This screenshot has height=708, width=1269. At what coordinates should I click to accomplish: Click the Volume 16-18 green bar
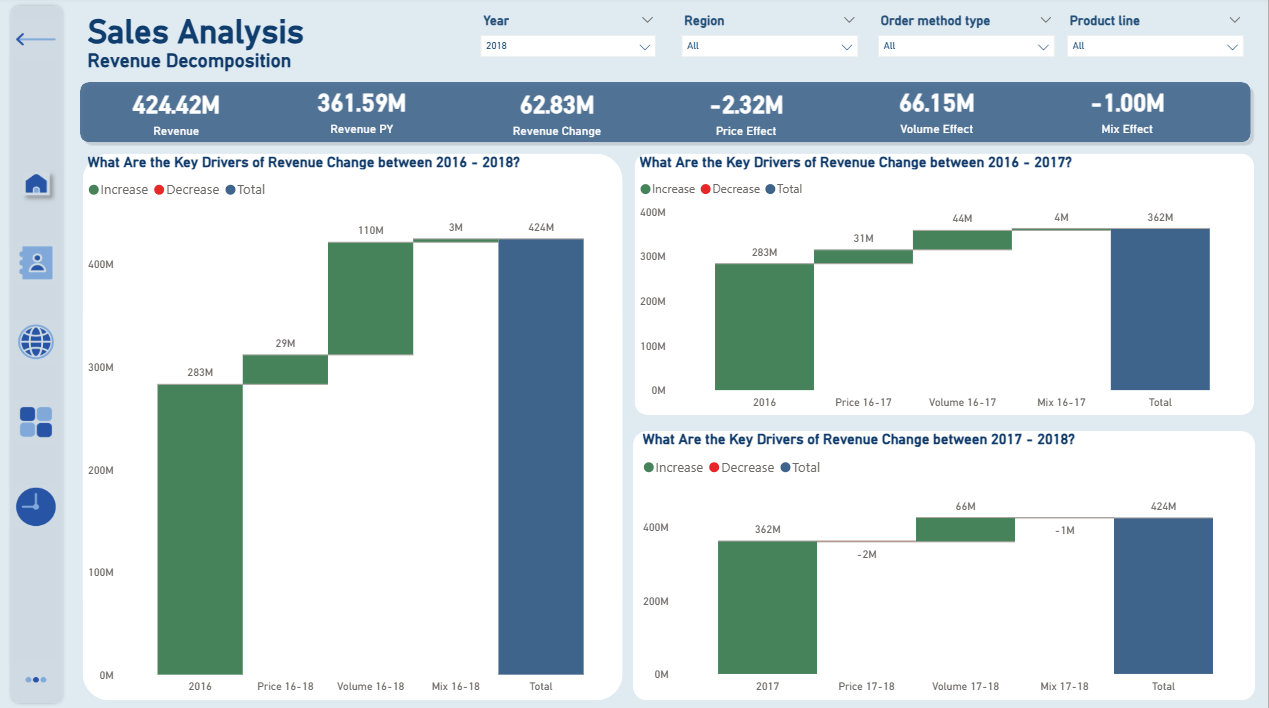point(371,298)
